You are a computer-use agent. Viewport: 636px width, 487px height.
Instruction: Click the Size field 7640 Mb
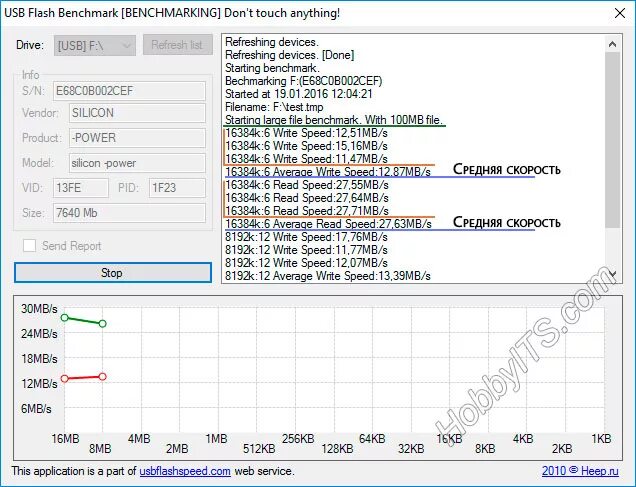click(x=129, y=213)
